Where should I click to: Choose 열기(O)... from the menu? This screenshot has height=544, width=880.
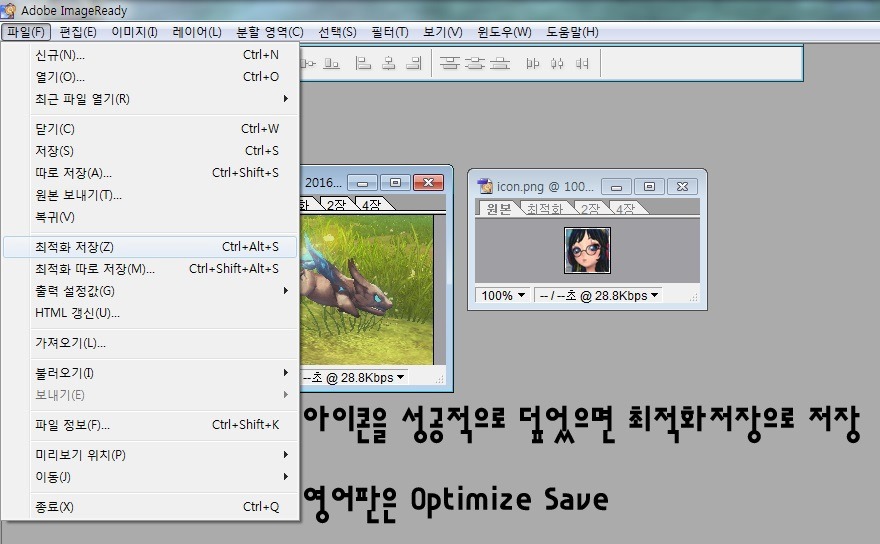coord(150,77)
